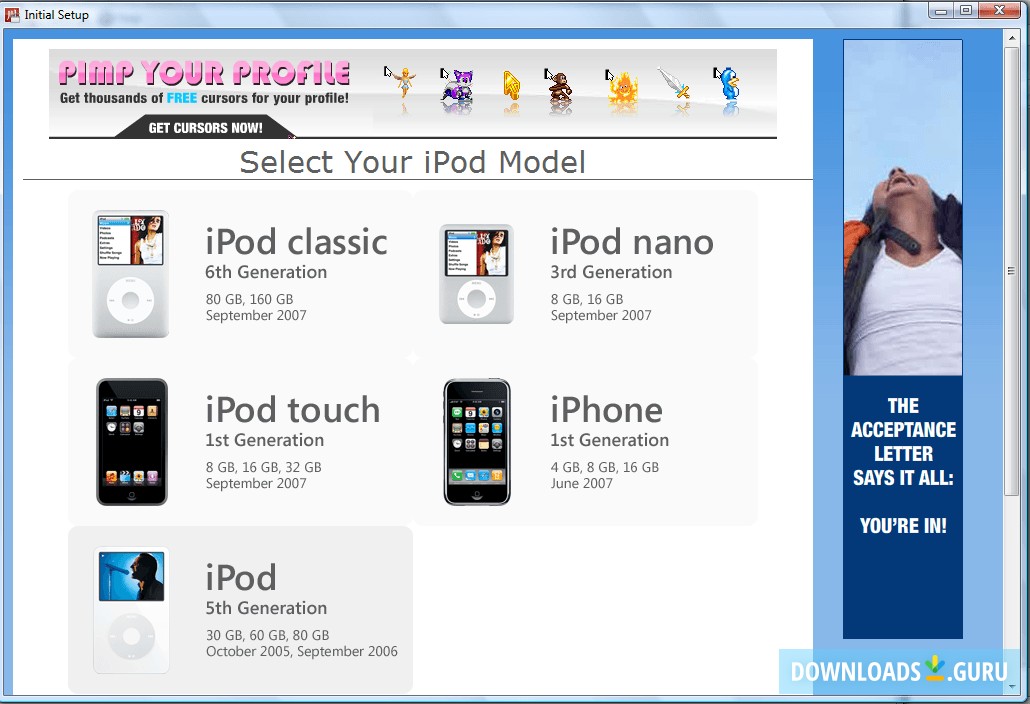Click the GET CURSORS NOW! button

[205, 127]
